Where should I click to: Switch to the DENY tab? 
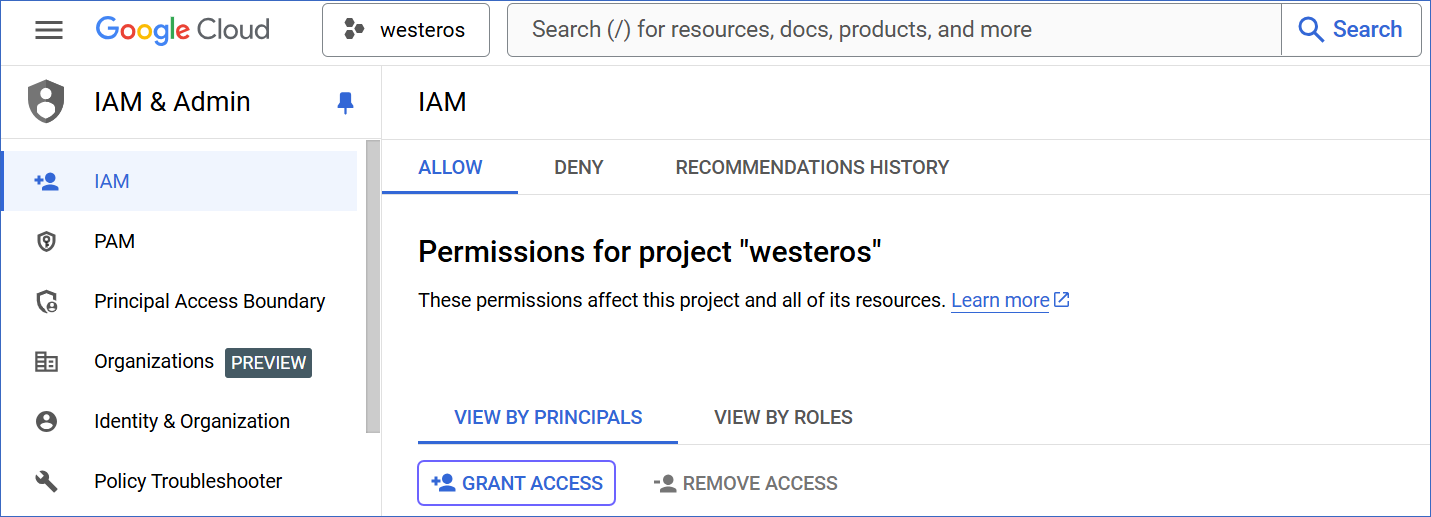[x=579, y=167]
